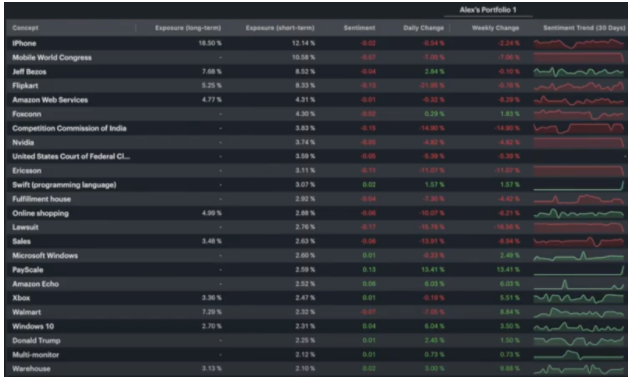This screenshot has width=631, height=378.
Task: Sort table by Weekly Change header
Action: tap(495, 28)
